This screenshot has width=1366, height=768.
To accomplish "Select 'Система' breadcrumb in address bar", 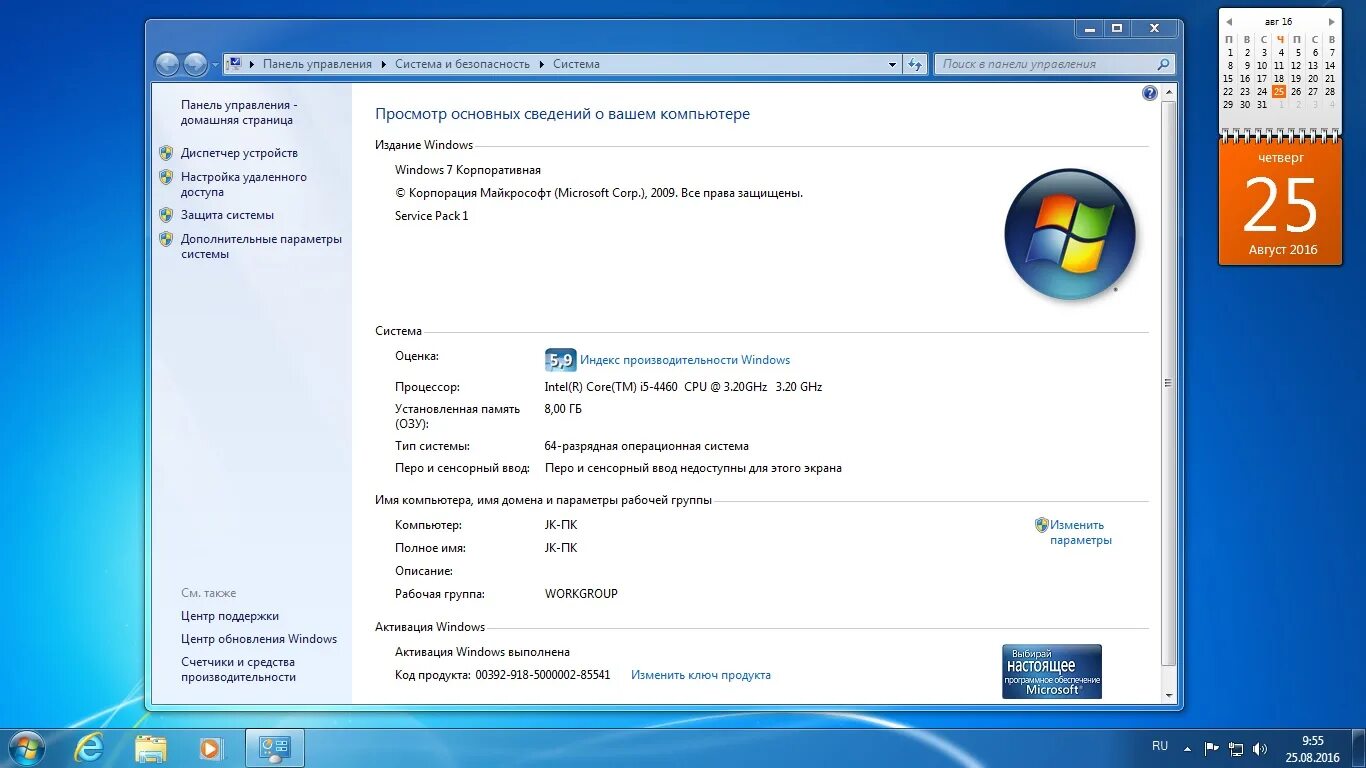I will click(x=576, y=64).
